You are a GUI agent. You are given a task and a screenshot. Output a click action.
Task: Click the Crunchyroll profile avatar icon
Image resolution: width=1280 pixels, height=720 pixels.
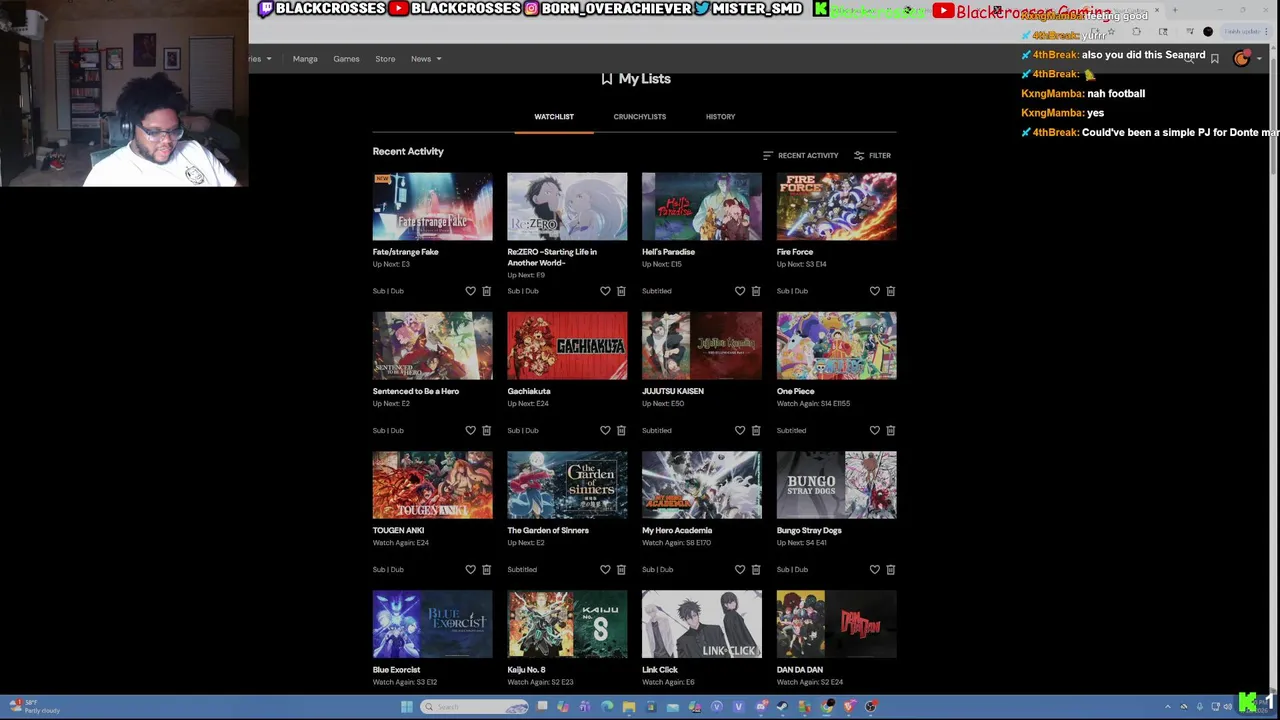pyautogui.click(x=1241, y=59)
